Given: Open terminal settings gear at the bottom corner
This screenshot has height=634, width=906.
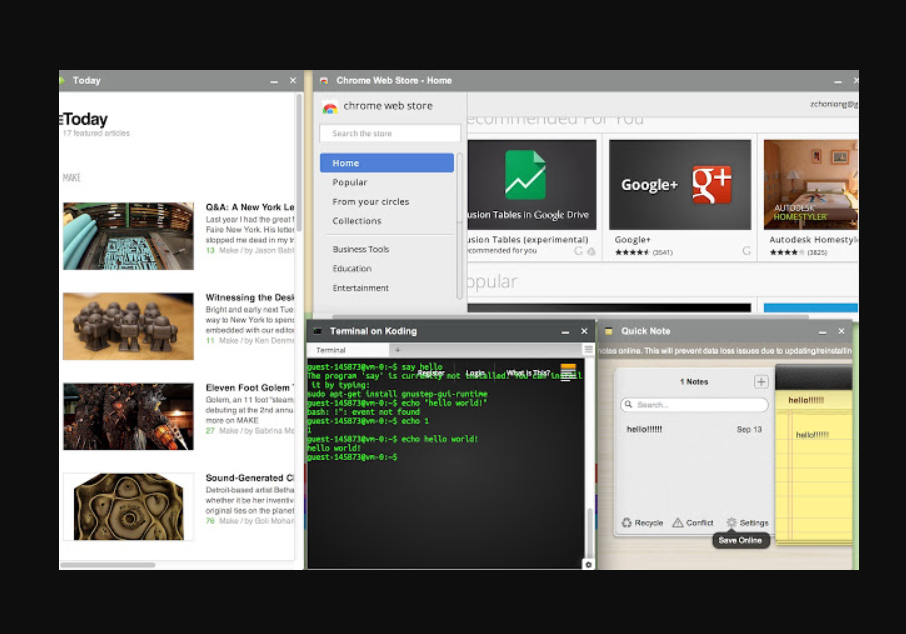Looking at the screenshot, I should coord(588,565).
